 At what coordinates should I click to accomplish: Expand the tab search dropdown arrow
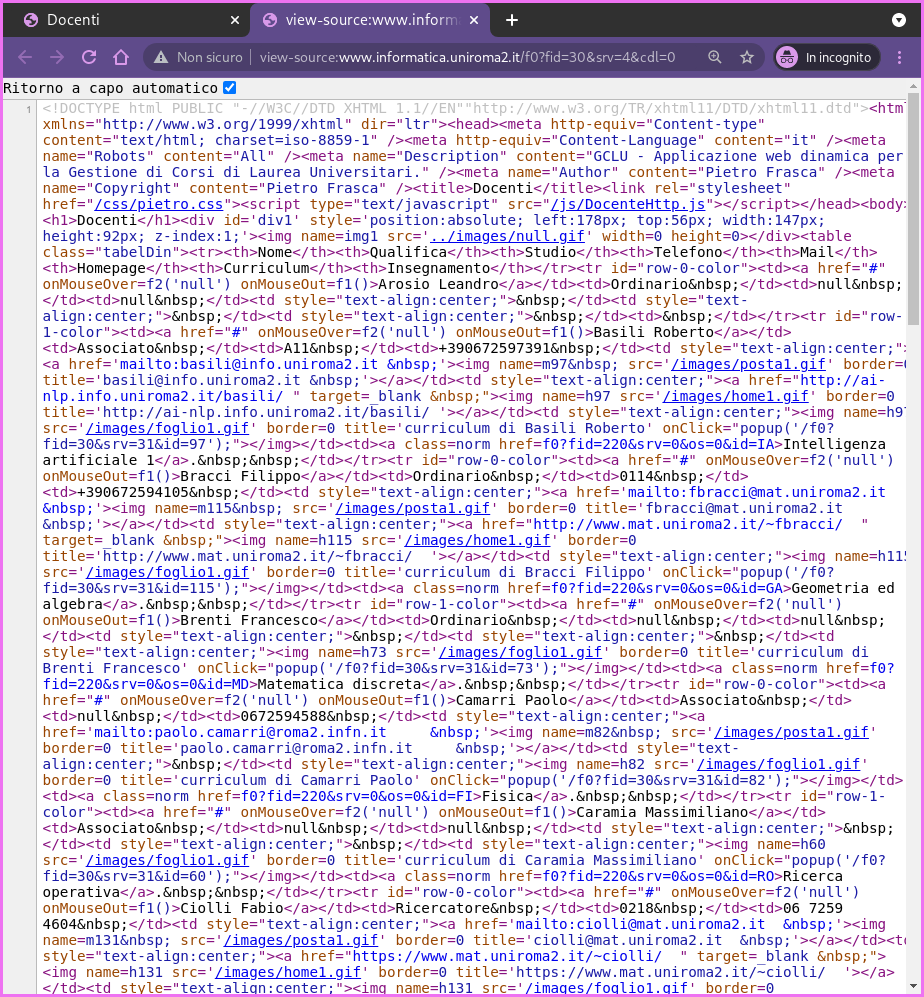pos(899,20)
